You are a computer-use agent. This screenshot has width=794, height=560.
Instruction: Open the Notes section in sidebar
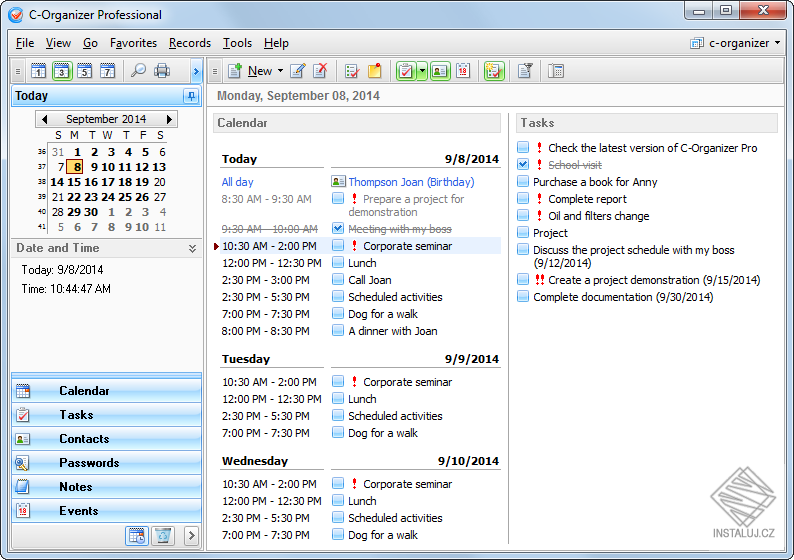106,487
